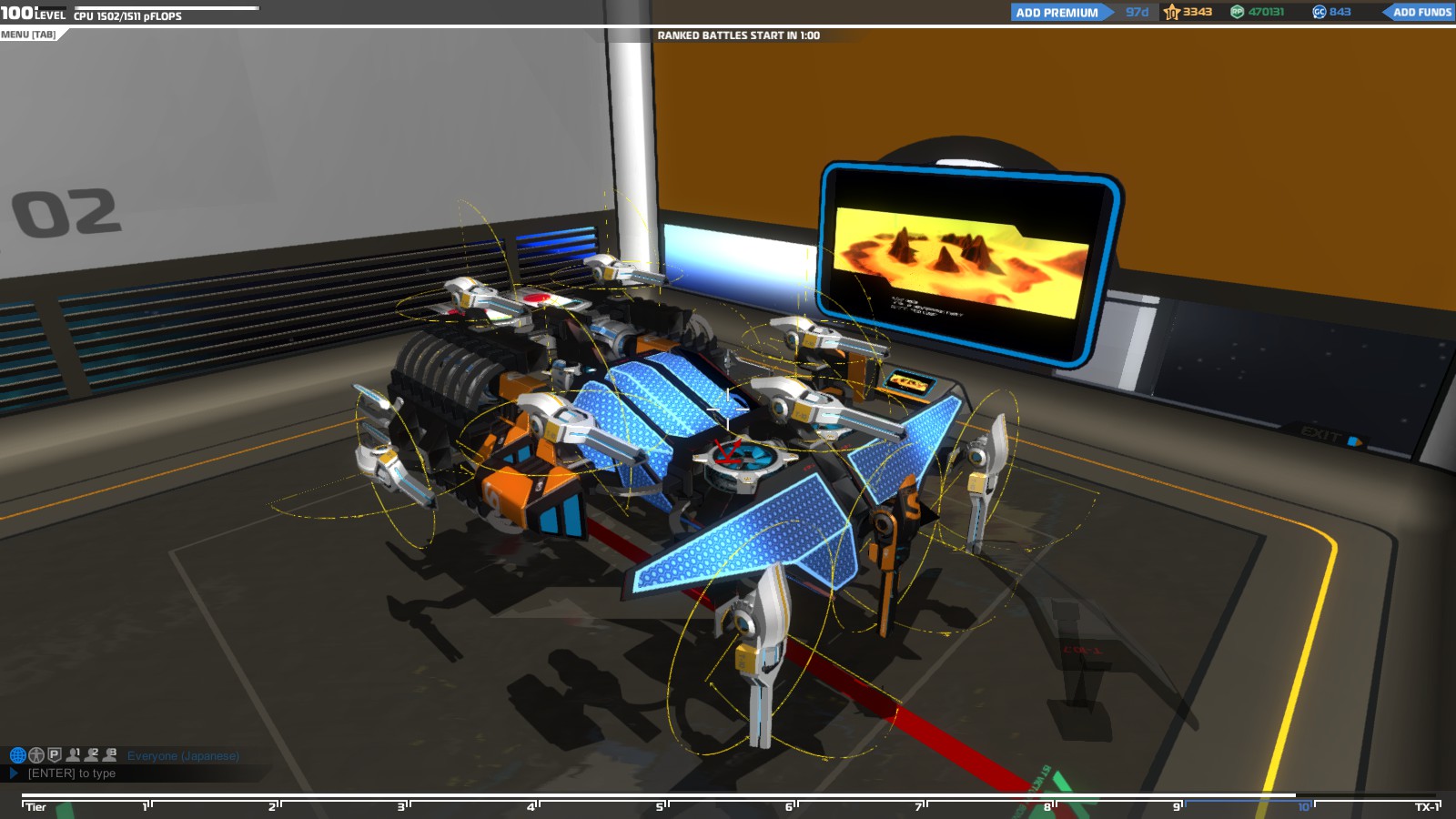Select custom chat channel 3 icon

110,755
